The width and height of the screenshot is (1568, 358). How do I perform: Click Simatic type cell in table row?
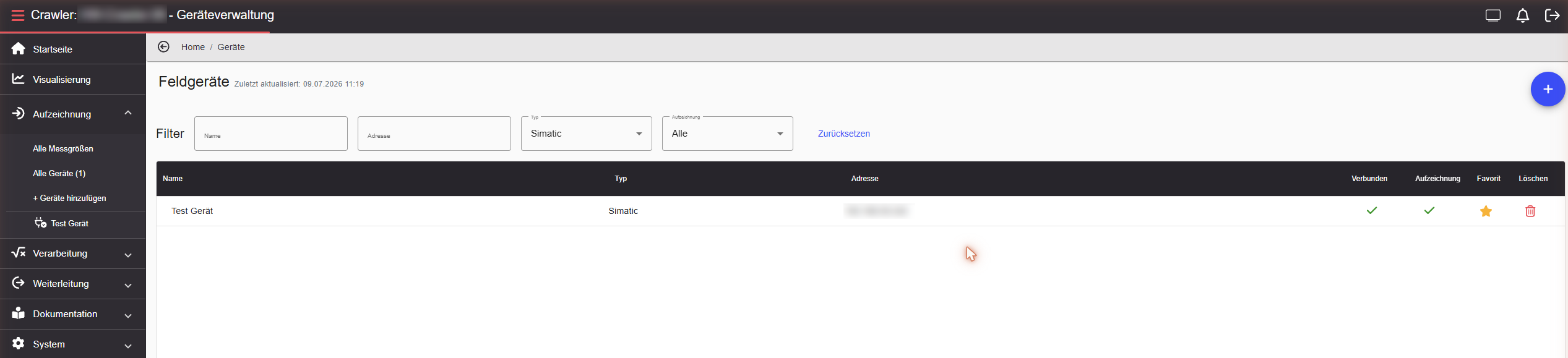(x=623, y=211)
